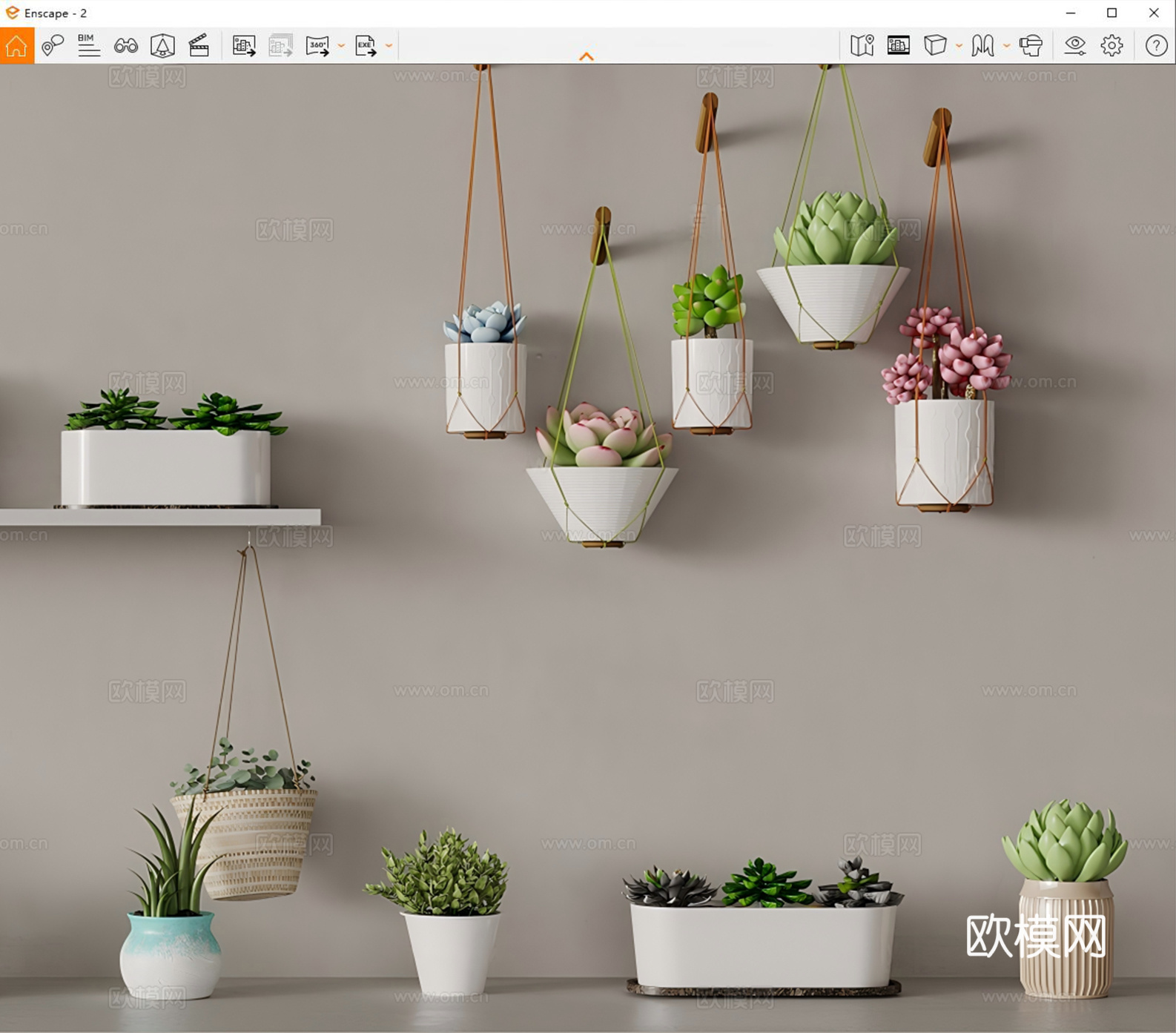This screenshot has width=1176, height=1033.
Task: Click the orange Home button
Action: coord(16,46)
